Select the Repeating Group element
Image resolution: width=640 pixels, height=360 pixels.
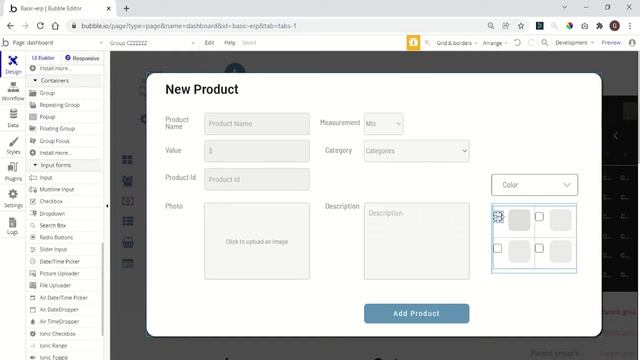coord(59,105)
